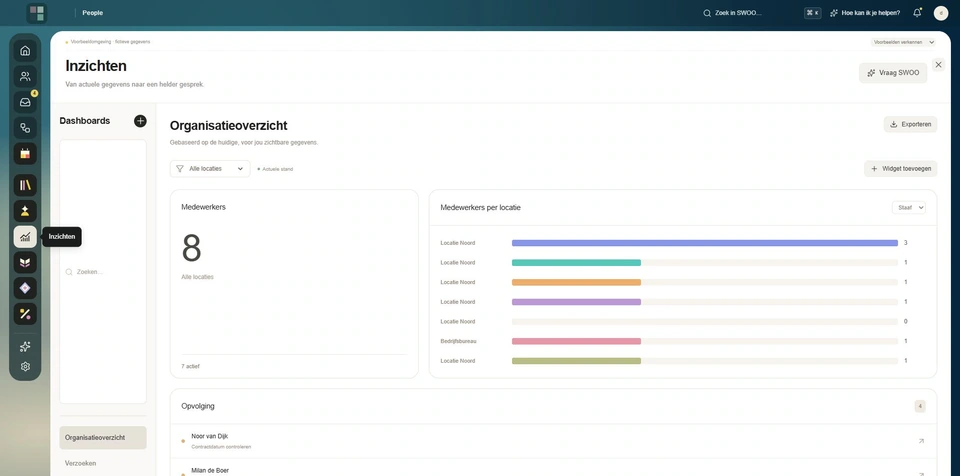Open the linked-nodes workflow icon in the sidebar

(x=25, y=128)
